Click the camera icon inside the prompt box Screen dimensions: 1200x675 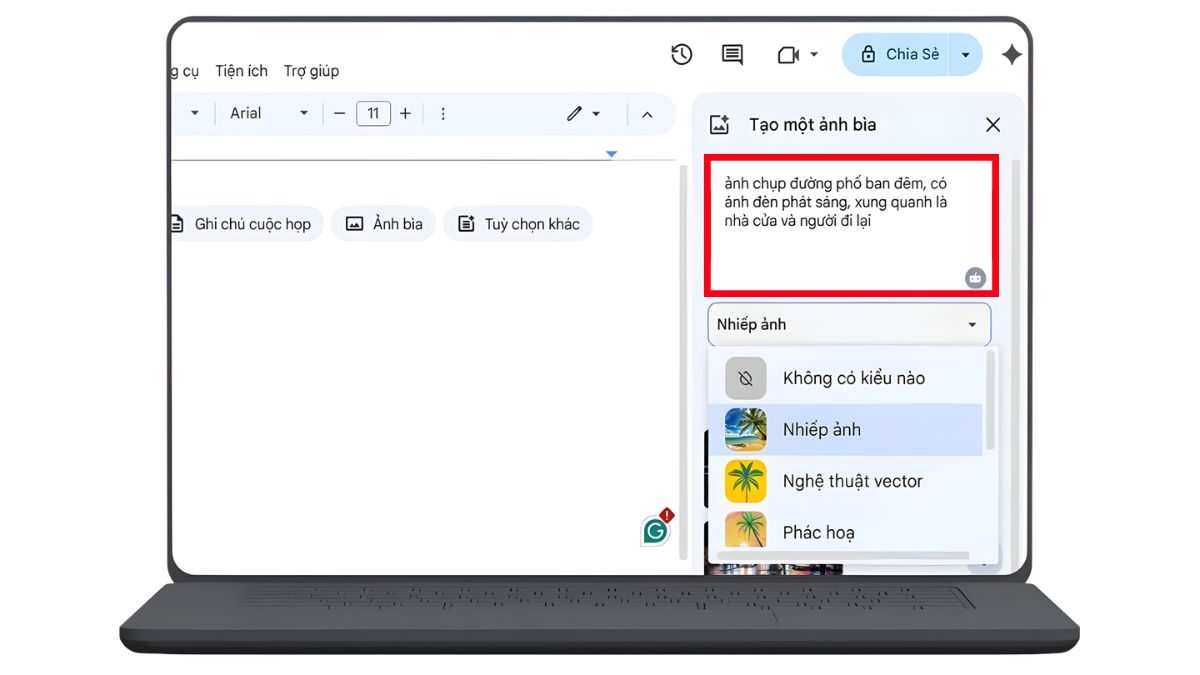tap(974, 277)
